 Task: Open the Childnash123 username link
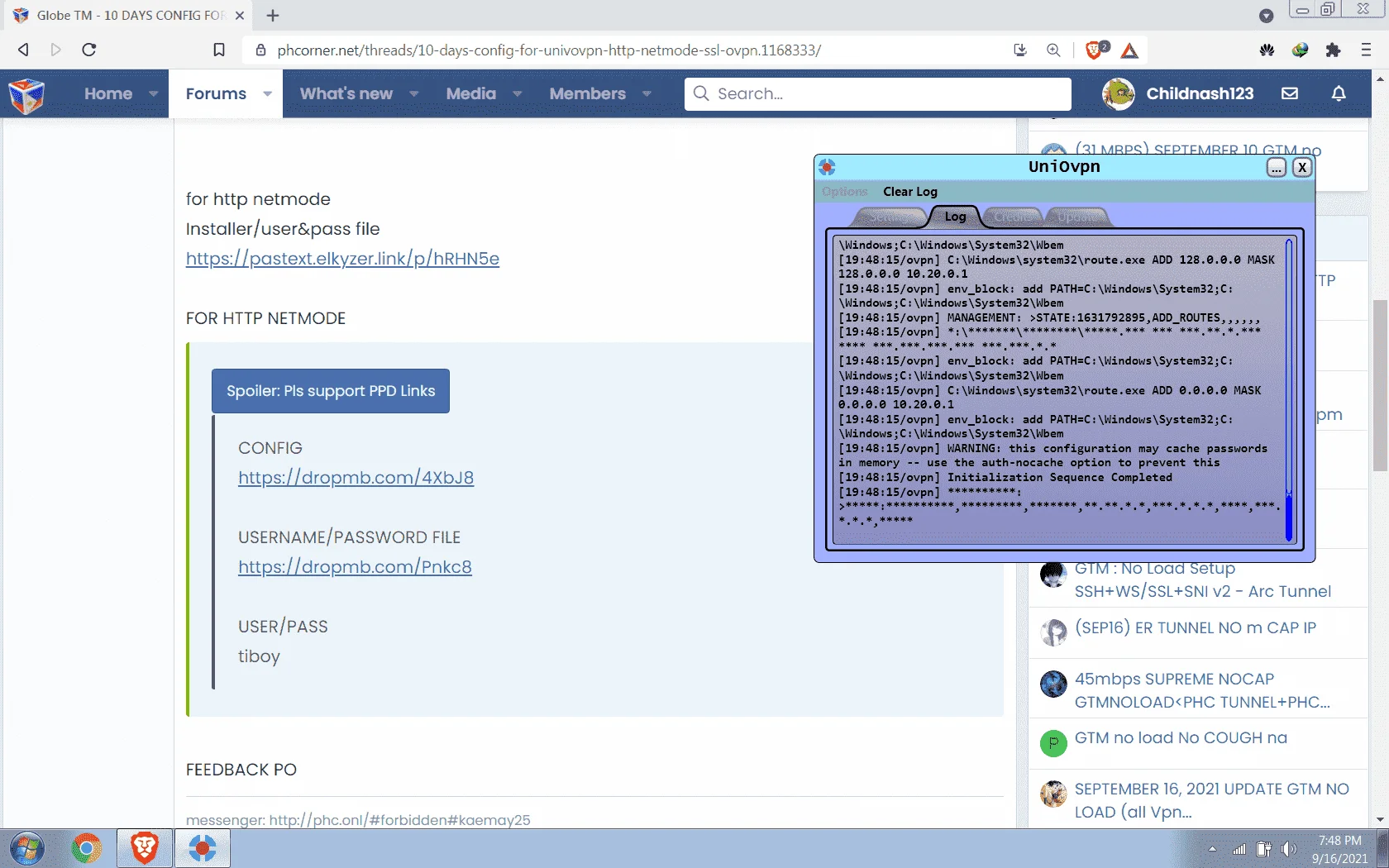pyautogui.click(x=1200, y=93)
